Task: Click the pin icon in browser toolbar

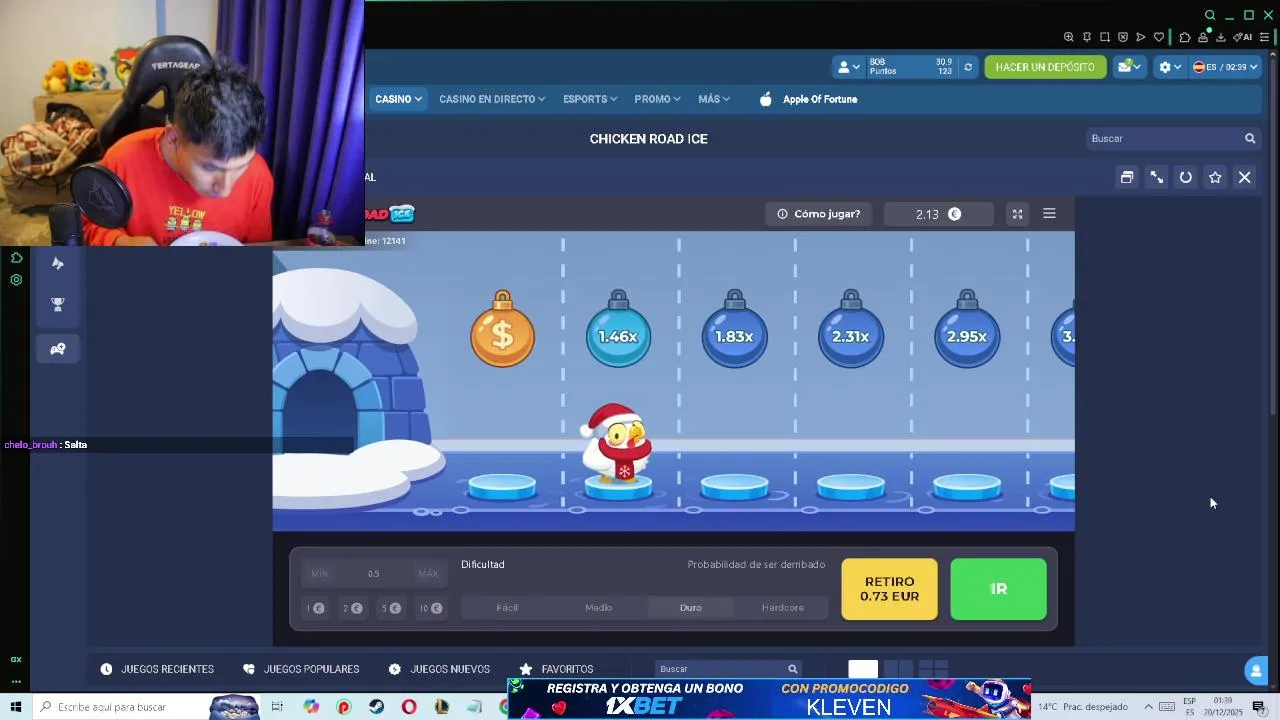Action: pos(1087,37)
